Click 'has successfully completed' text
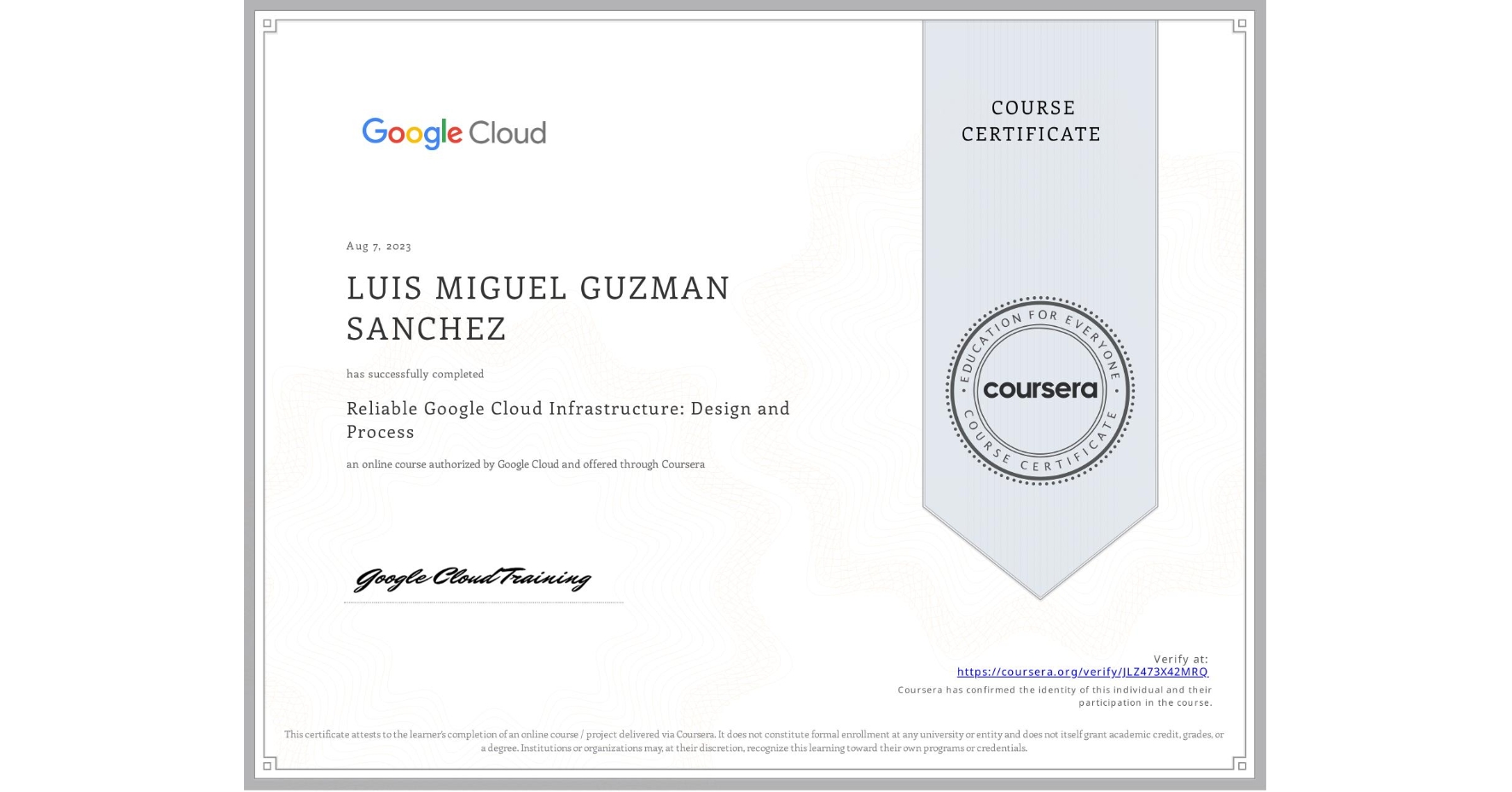 pos(415,374)
